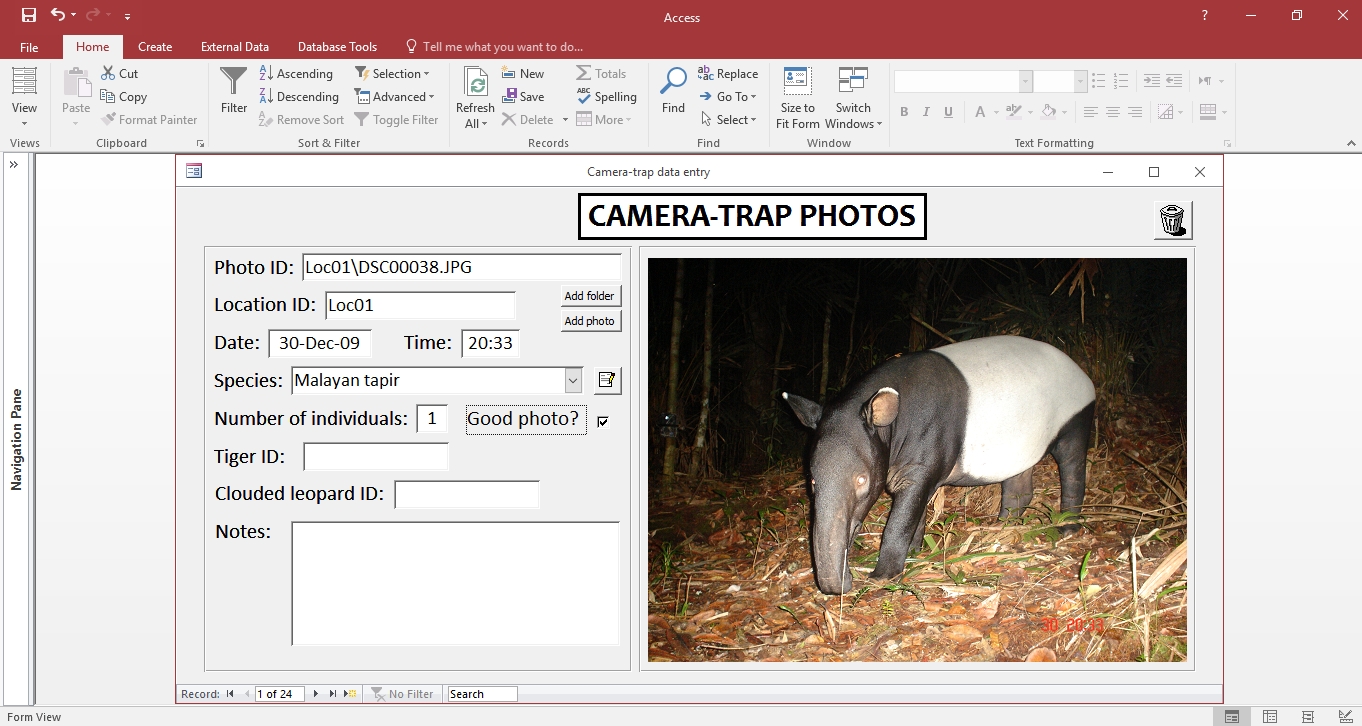Open the Database Tools tab
This screenshot has height=726, width=1362.
click(337, 47)
